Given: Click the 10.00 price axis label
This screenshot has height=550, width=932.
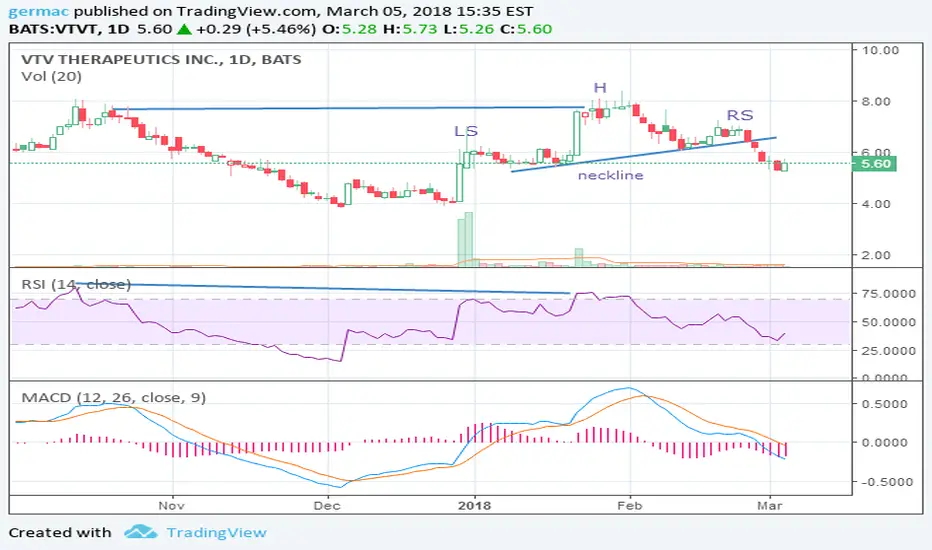Looking at the screenshot, I should [880, 51].
